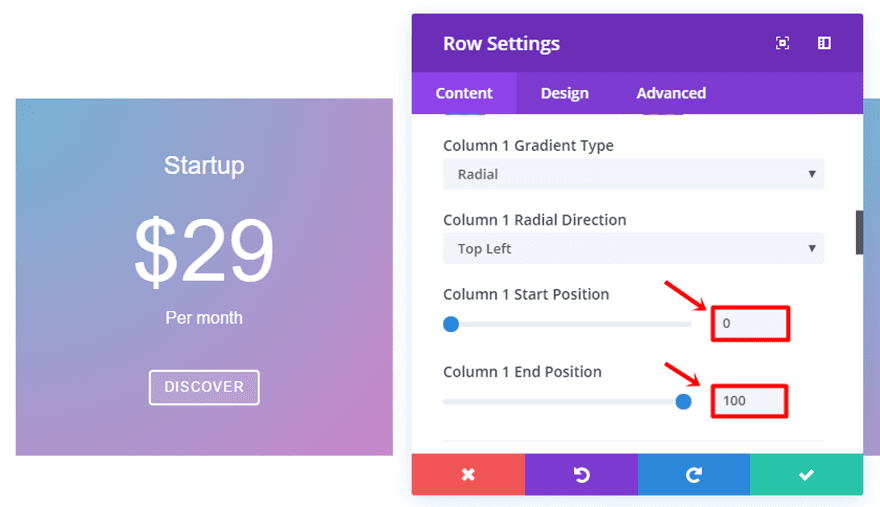Switch to the Content tab
Viewport: 880px width, 507px height.
(x=464, y=93)
